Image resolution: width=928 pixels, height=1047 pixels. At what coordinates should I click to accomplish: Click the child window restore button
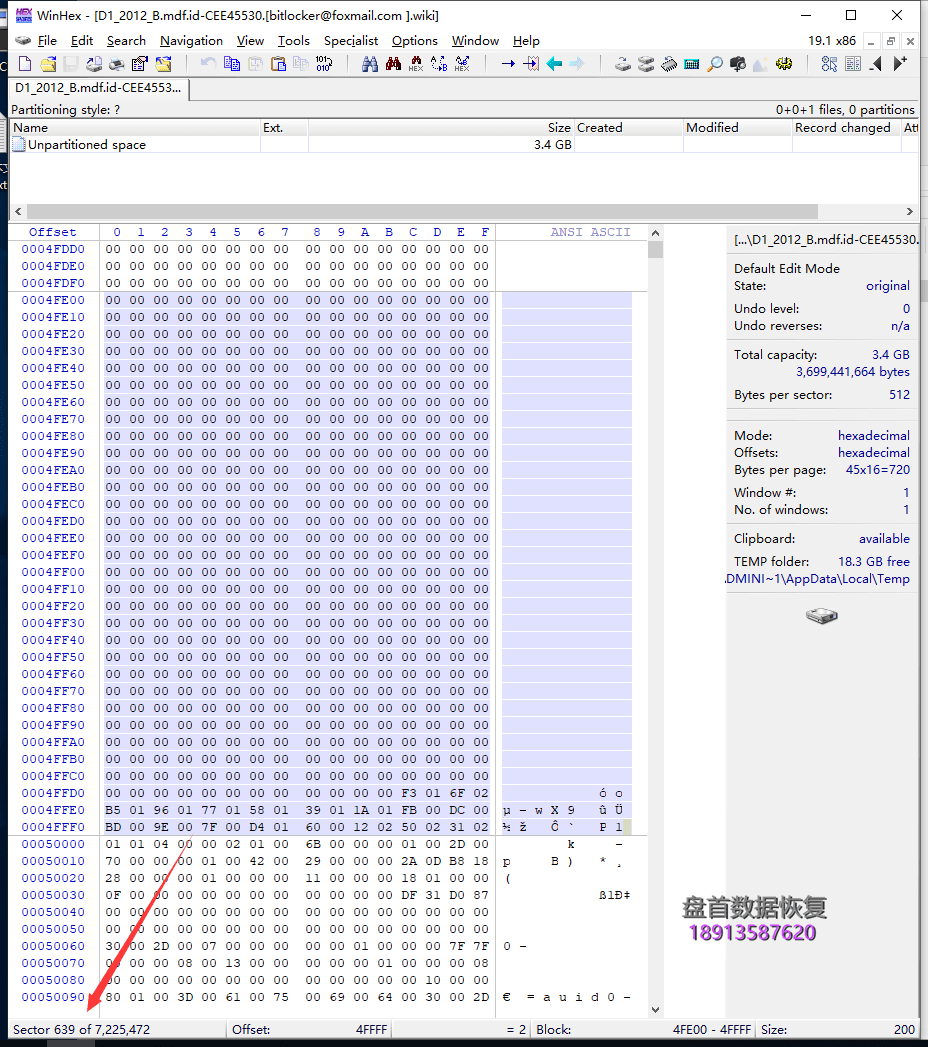(x=891, y=41)
